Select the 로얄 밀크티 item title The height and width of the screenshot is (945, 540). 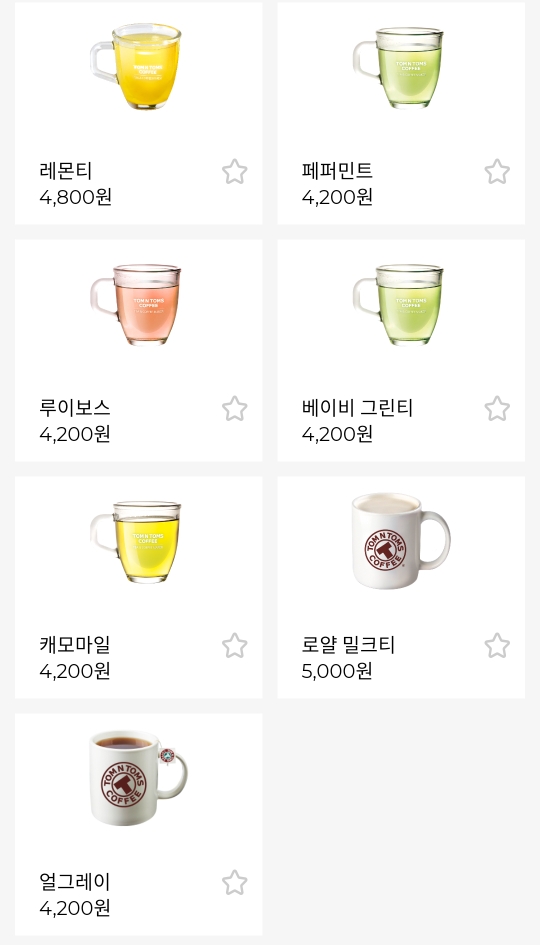348,645
